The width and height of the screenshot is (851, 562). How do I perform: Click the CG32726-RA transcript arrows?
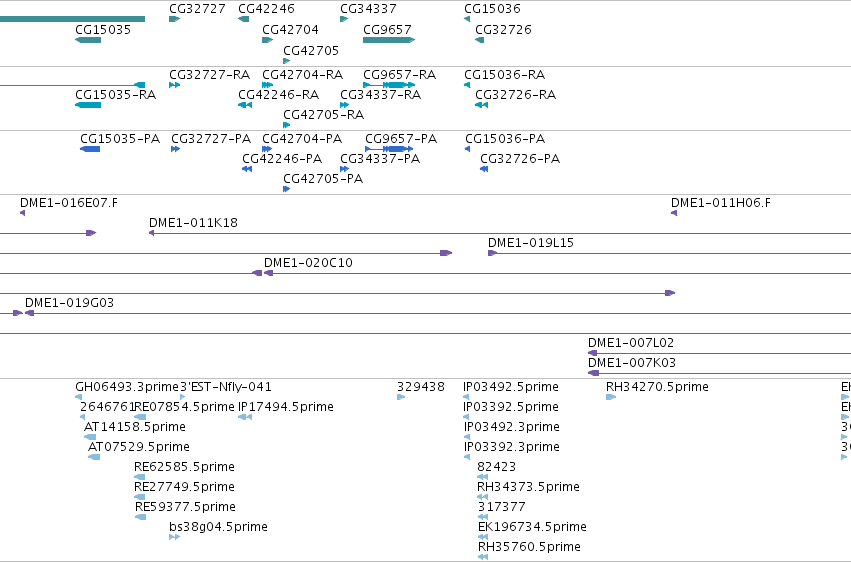[481, 105]
